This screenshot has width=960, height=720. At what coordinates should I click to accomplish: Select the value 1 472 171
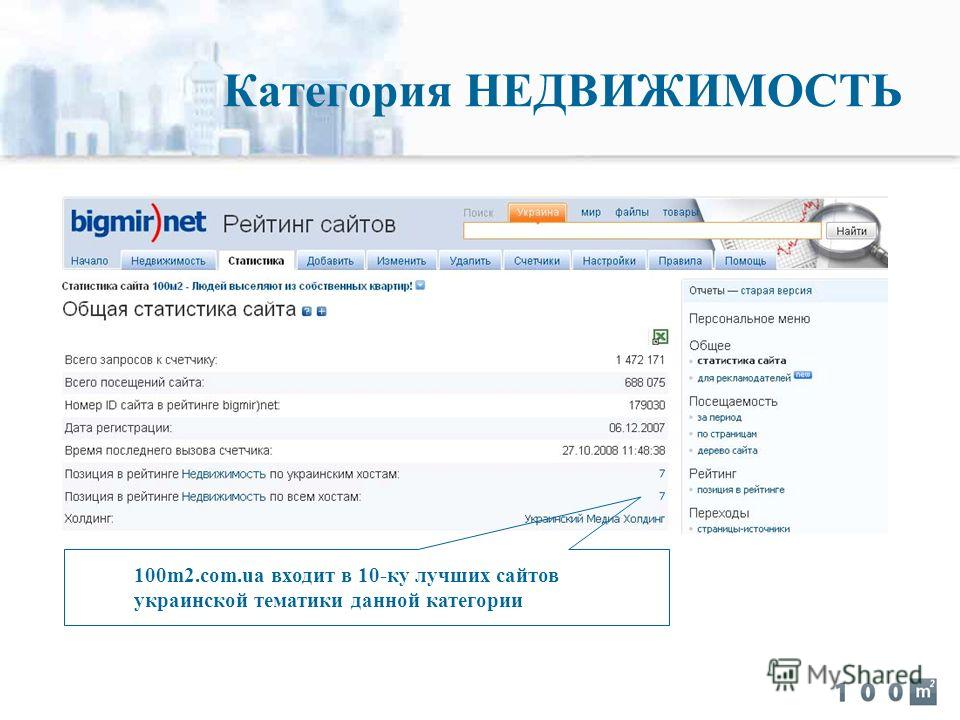point(640,360)
